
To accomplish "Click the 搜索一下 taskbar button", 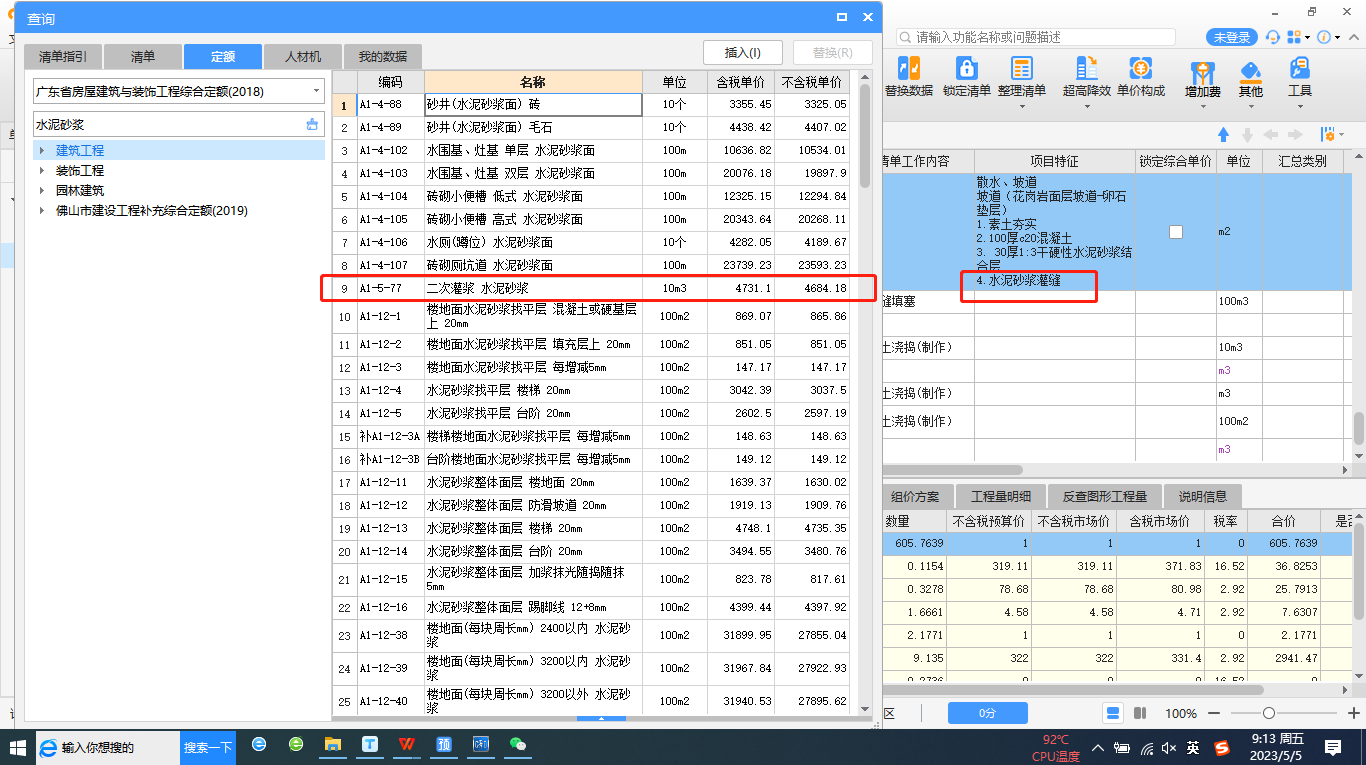I will [208, 747].
